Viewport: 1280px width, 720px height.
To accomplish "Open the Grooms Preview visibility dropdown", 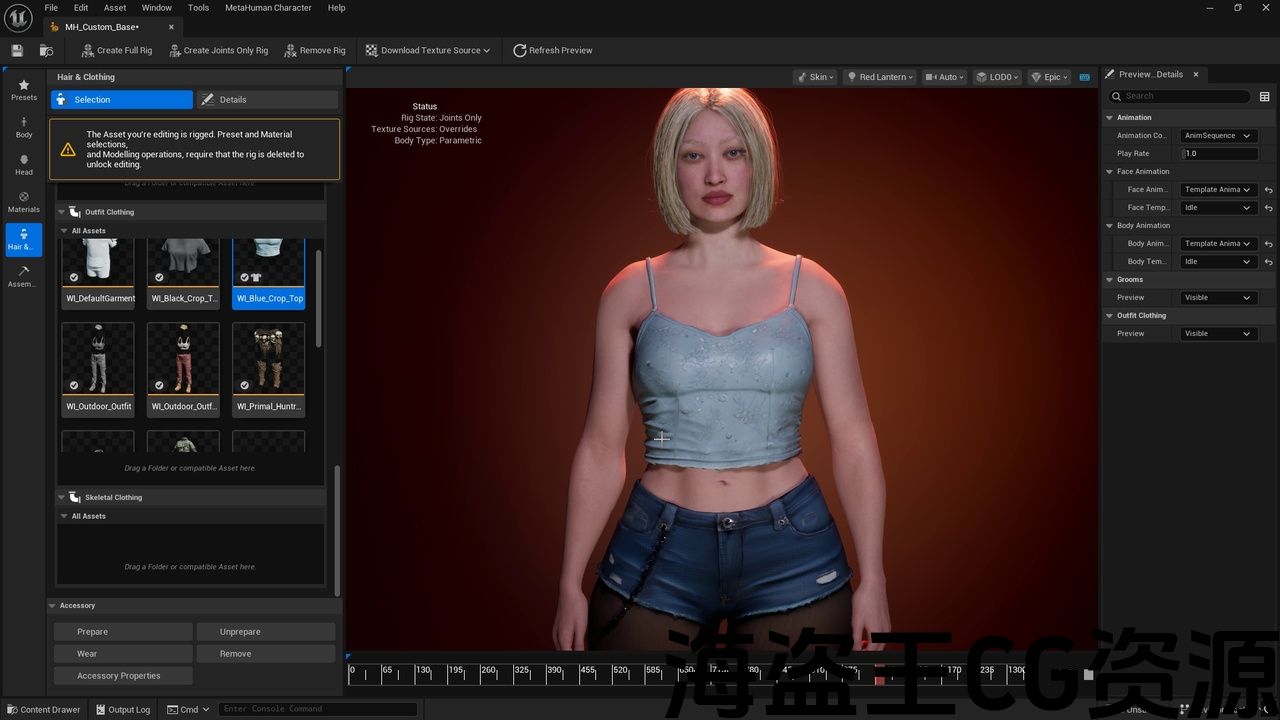I will 1217,298.
